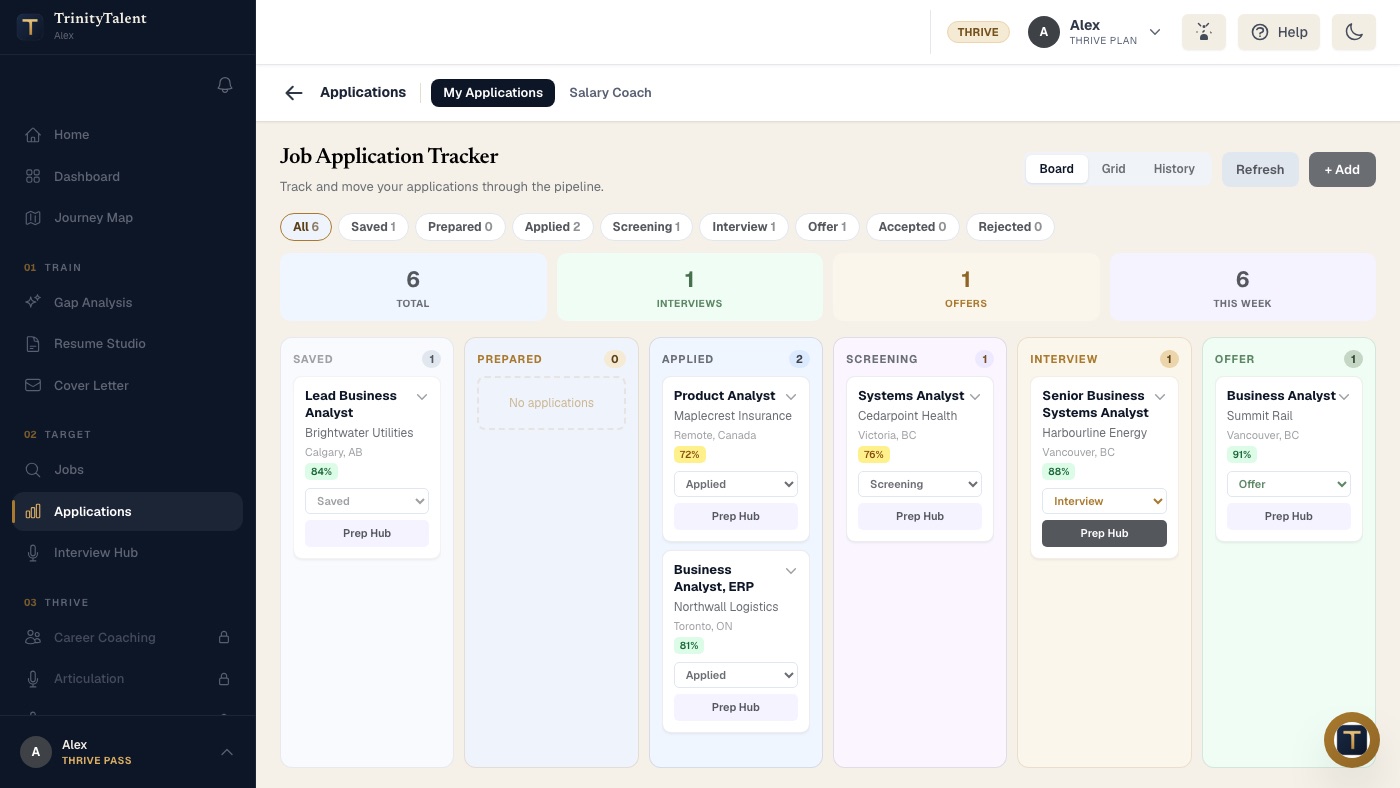Open the floating TrinityTalent assistant button

(x=1352, y=740)
